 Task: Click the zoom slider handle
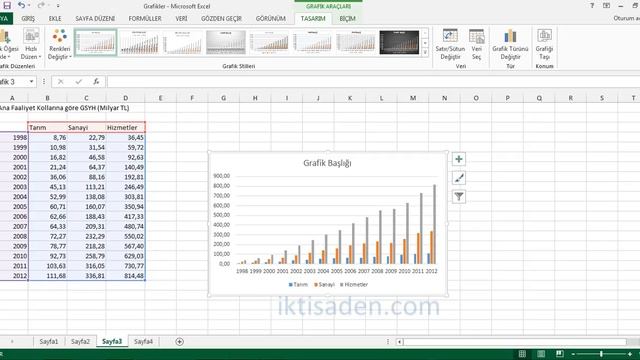click(601, 354)
